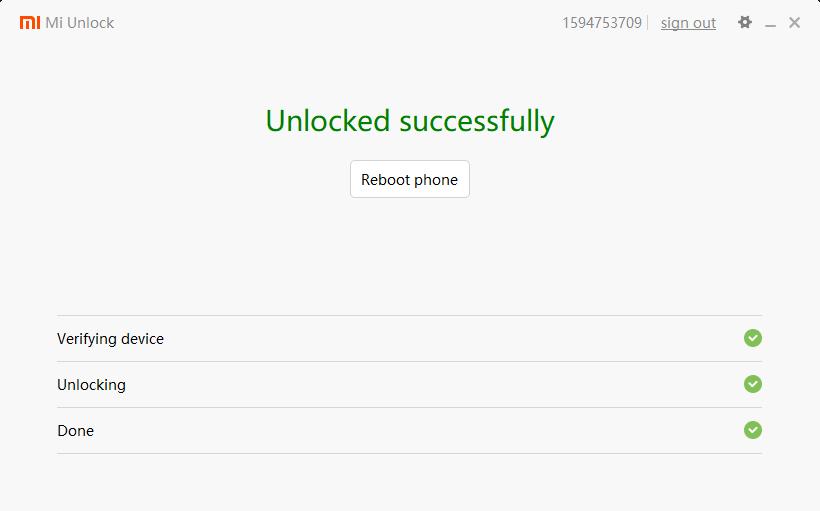Screen dimensions: 820x511
Task: Click the vertical separator before sign out
Action: [648, 23]
